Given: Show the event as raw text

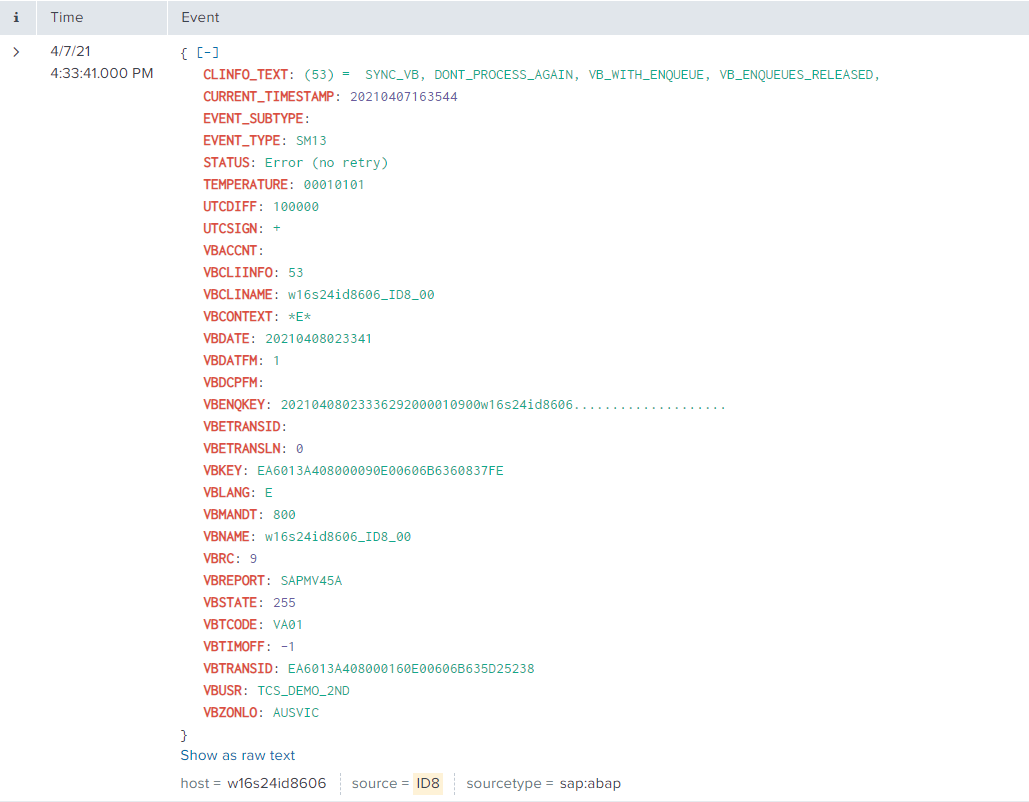Looking at the screenshot, I should click(237, 755).
